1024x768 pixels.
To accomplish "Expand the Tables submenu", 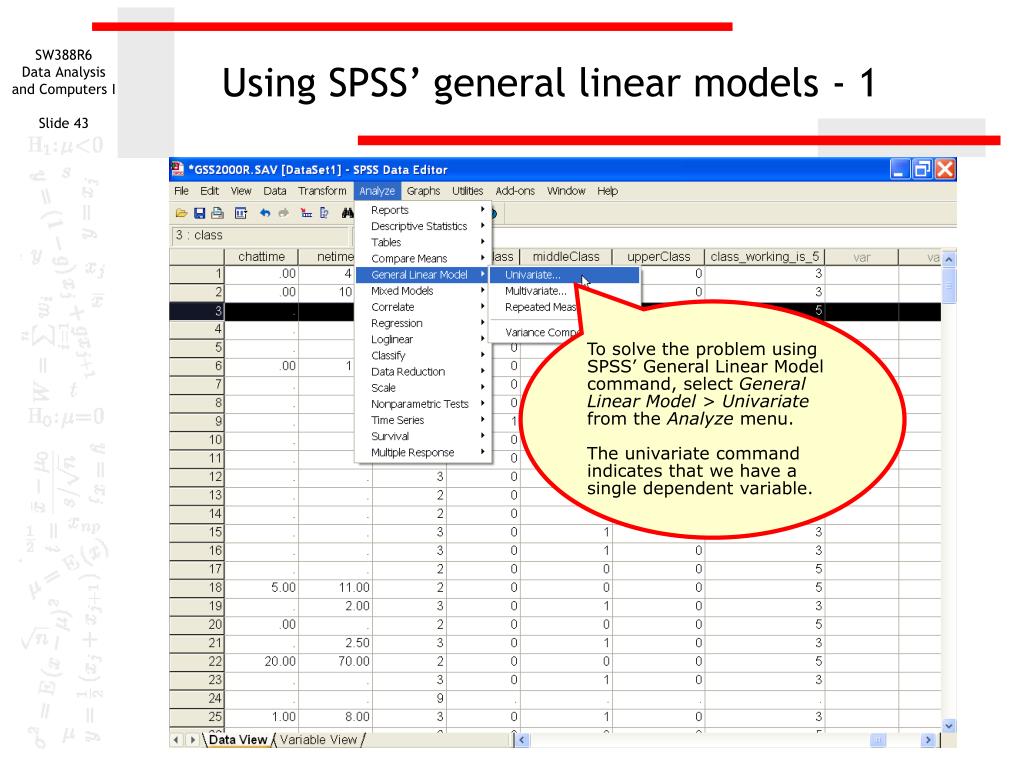I will click(x=423, y=242).
